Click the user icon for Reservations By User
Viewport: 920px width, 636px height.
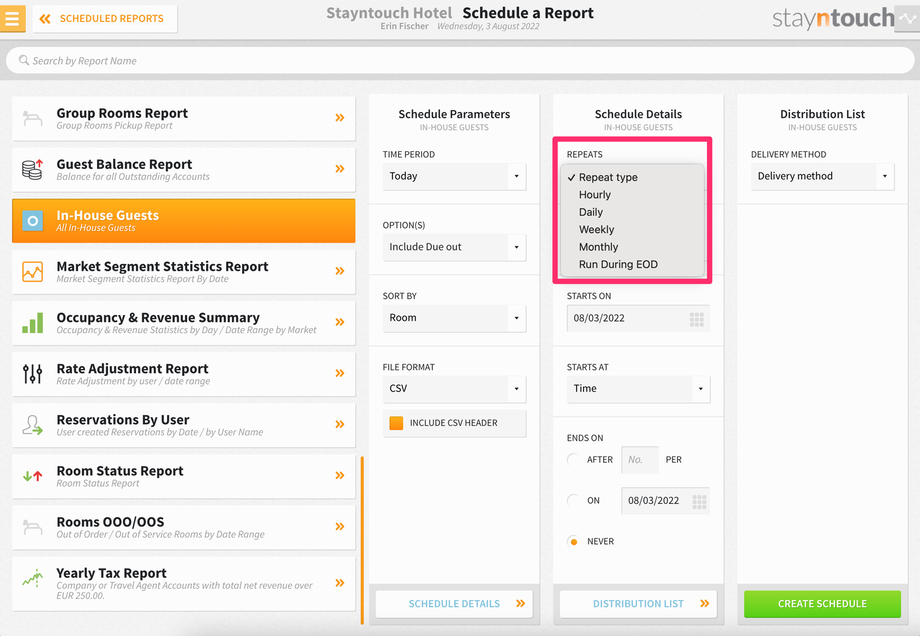point(32,425)
